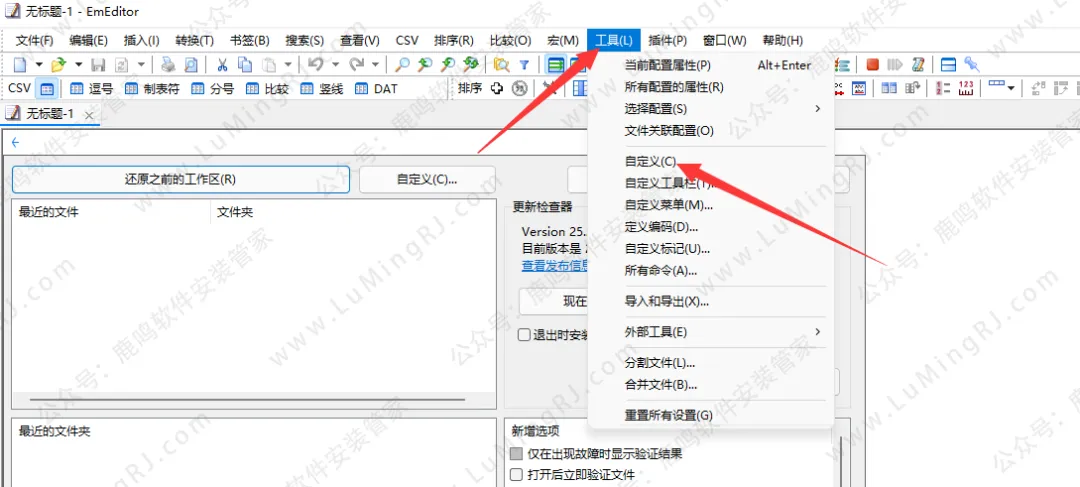Click the Line numbers icon

[x=943, y=88]
